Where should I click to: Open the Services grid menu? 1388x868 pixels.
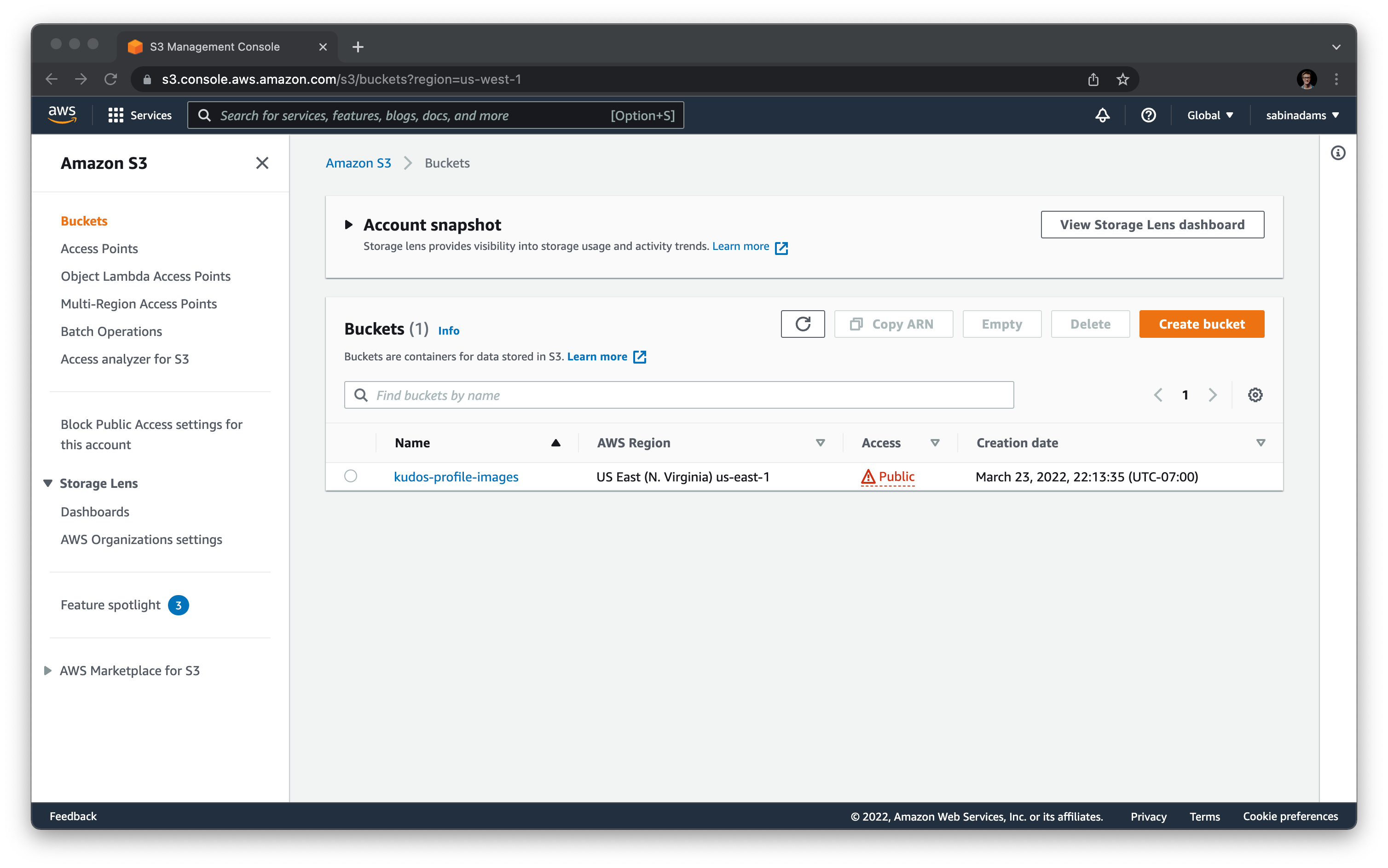tap(139, 116)
